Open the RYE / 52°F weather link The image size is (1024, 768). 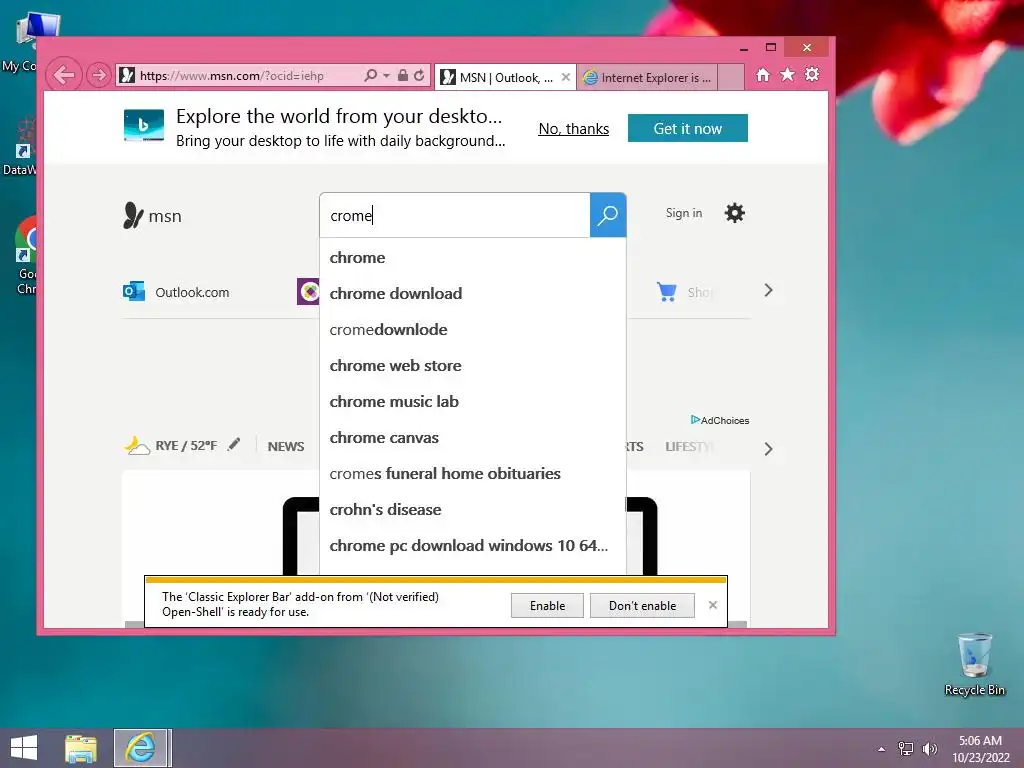tap(186, 445)
